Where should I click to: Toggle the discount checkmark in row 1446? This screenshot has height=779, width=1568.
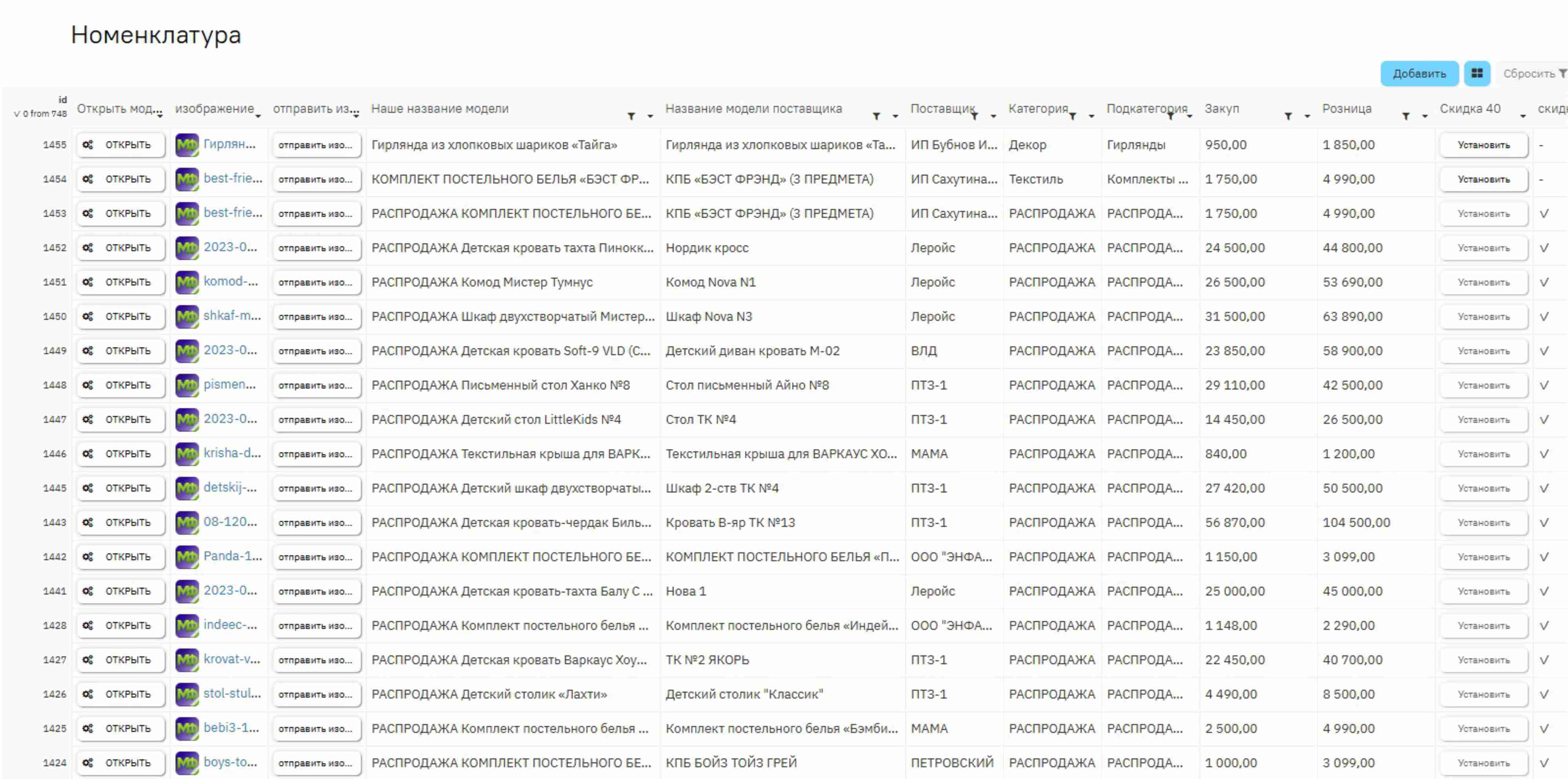1544,454
